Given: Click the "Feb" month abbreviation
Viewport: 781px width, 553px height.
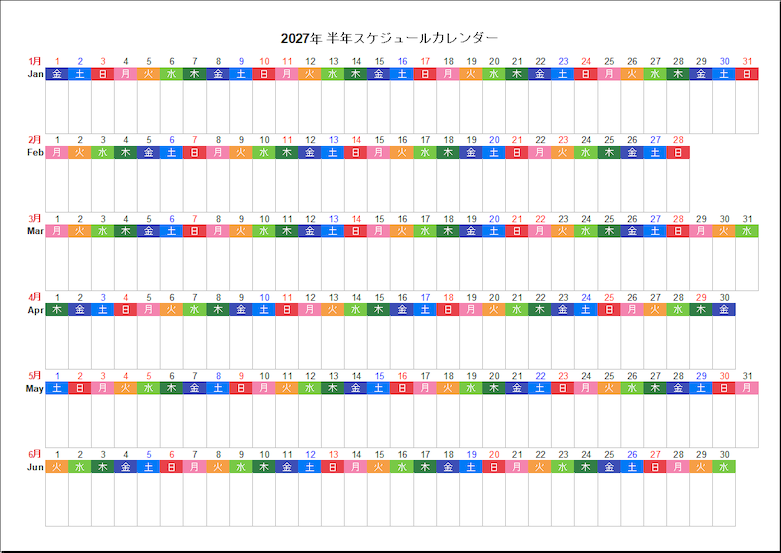Looking at the screenshot, I should pyautogui.click(x=35, y=152).
